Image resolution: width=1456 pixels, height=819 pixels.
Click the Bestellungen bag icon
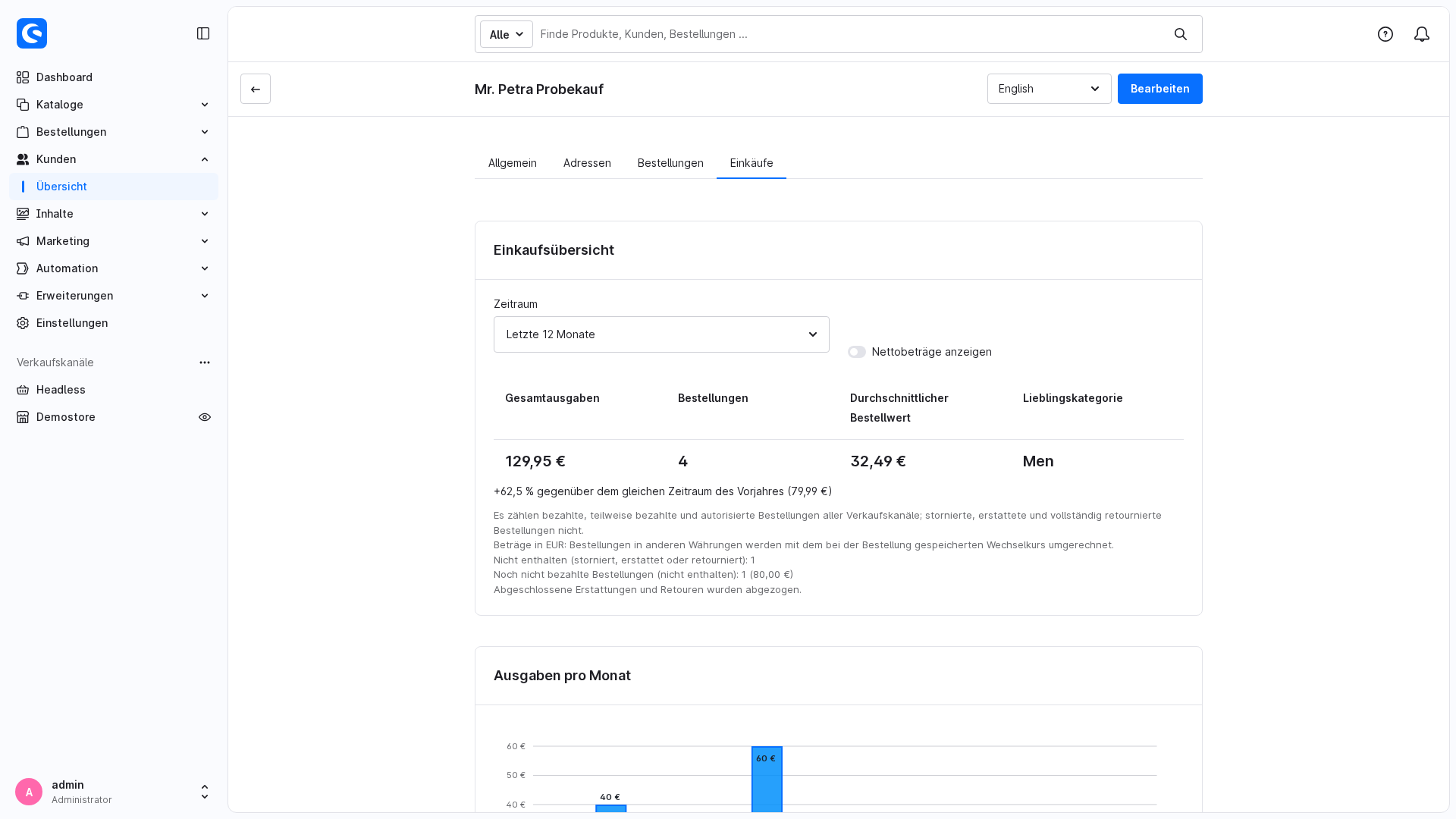pyautogui.click(x=23, y=132)
